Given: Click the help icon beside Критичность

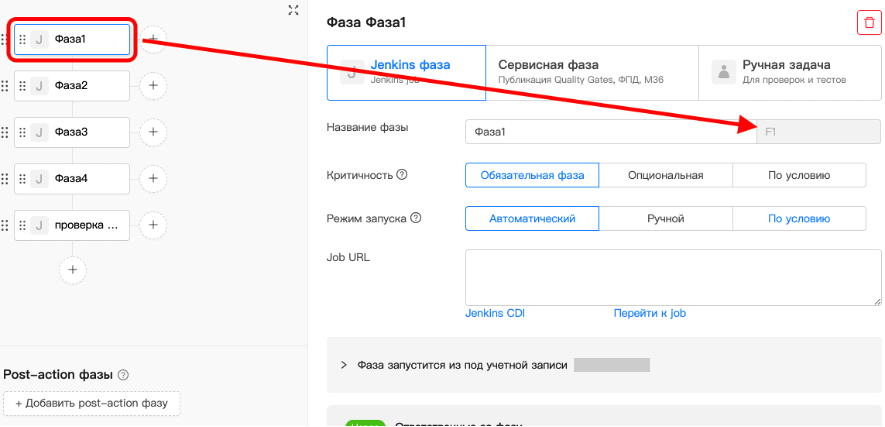Looking at the screenshot, I should [402, 174].
